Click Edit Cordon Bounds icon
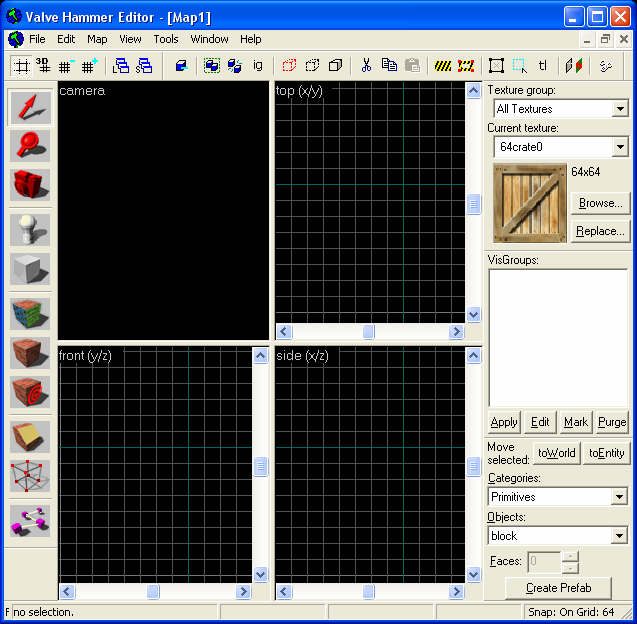The width and height of the screenshot is (637, 624). click(x=466, y=66)
